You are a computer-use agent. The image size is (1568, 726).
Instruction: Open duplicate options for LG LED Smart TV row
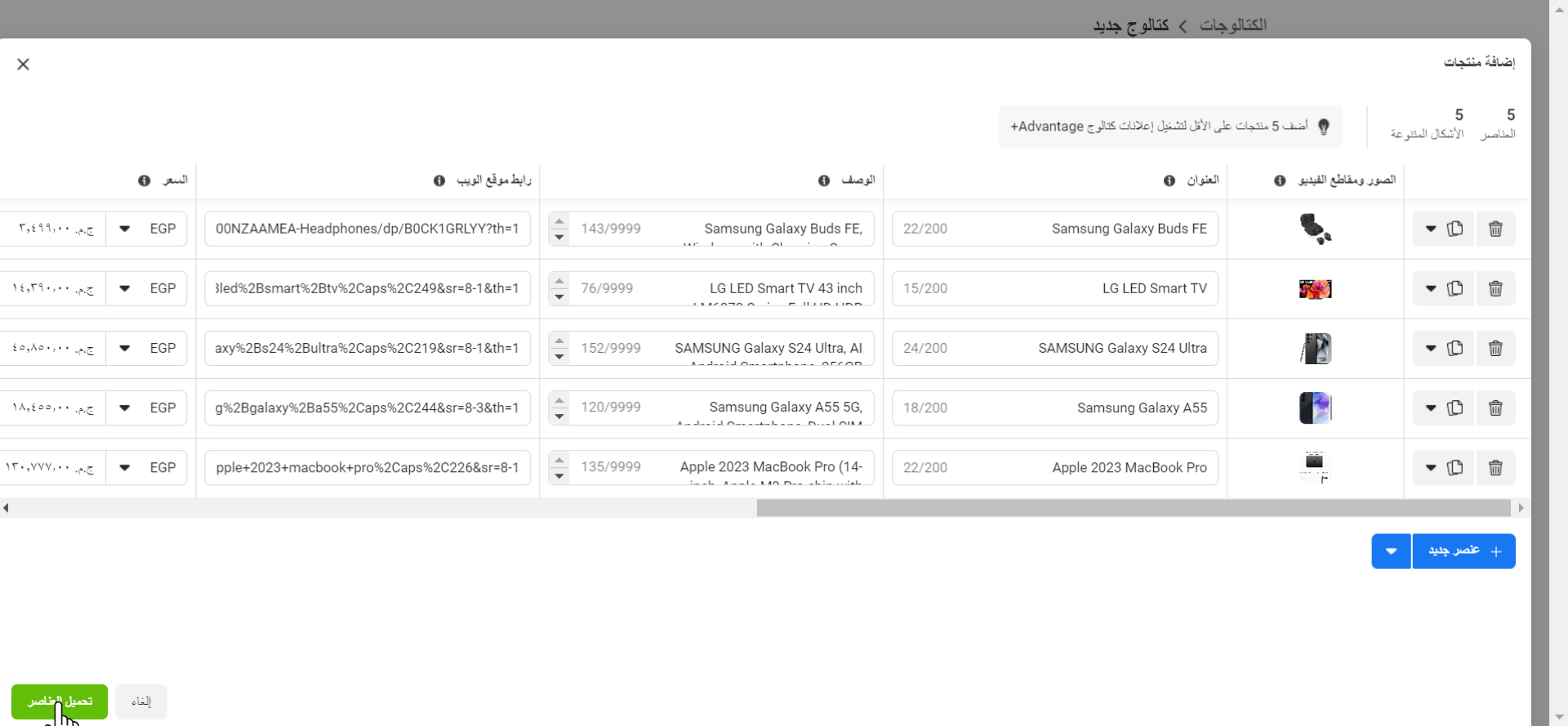point(1430,288)
